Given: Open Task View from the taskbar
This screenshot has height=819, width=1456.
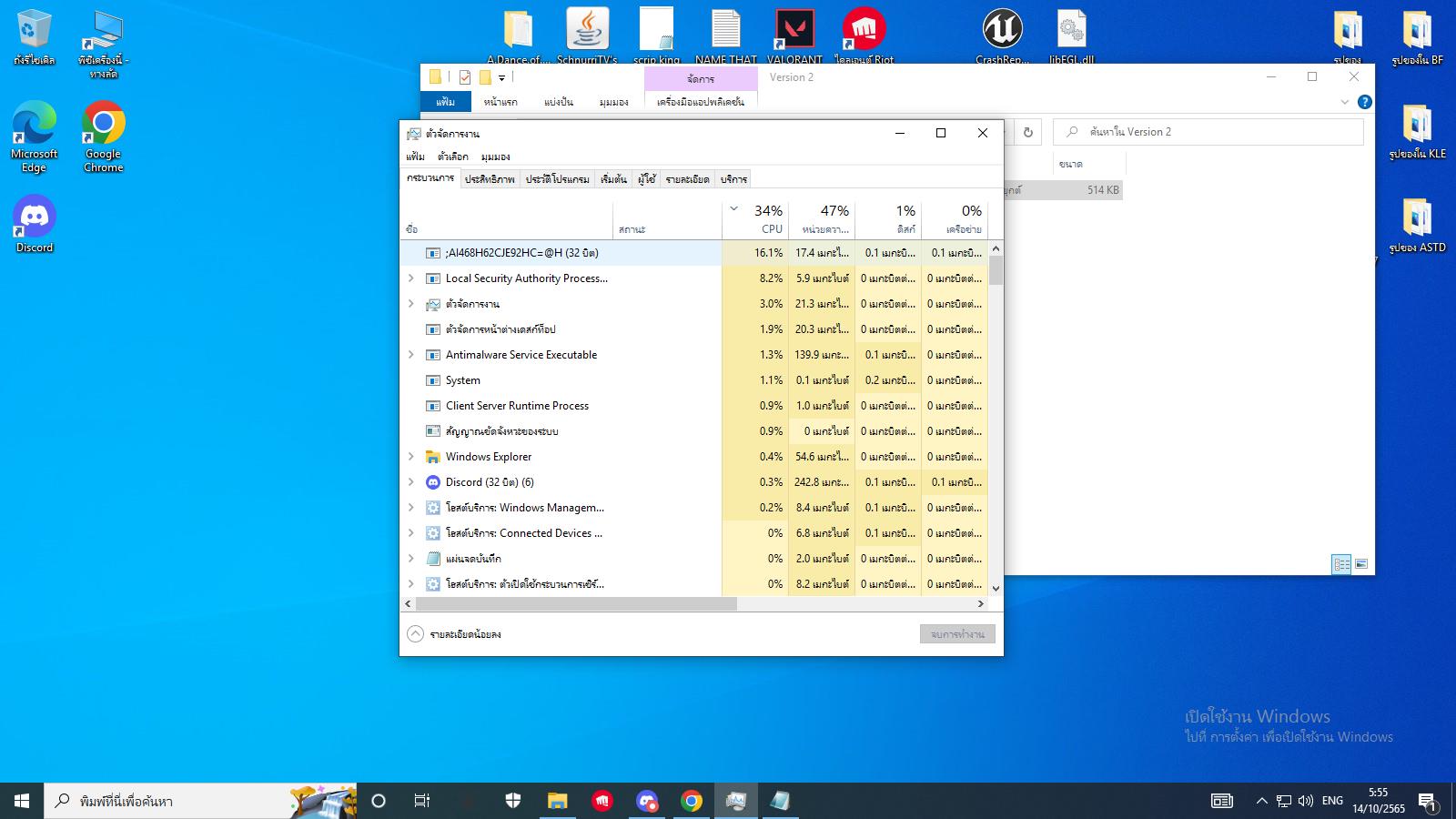Looking at the screenshot, I should point(422,801).
